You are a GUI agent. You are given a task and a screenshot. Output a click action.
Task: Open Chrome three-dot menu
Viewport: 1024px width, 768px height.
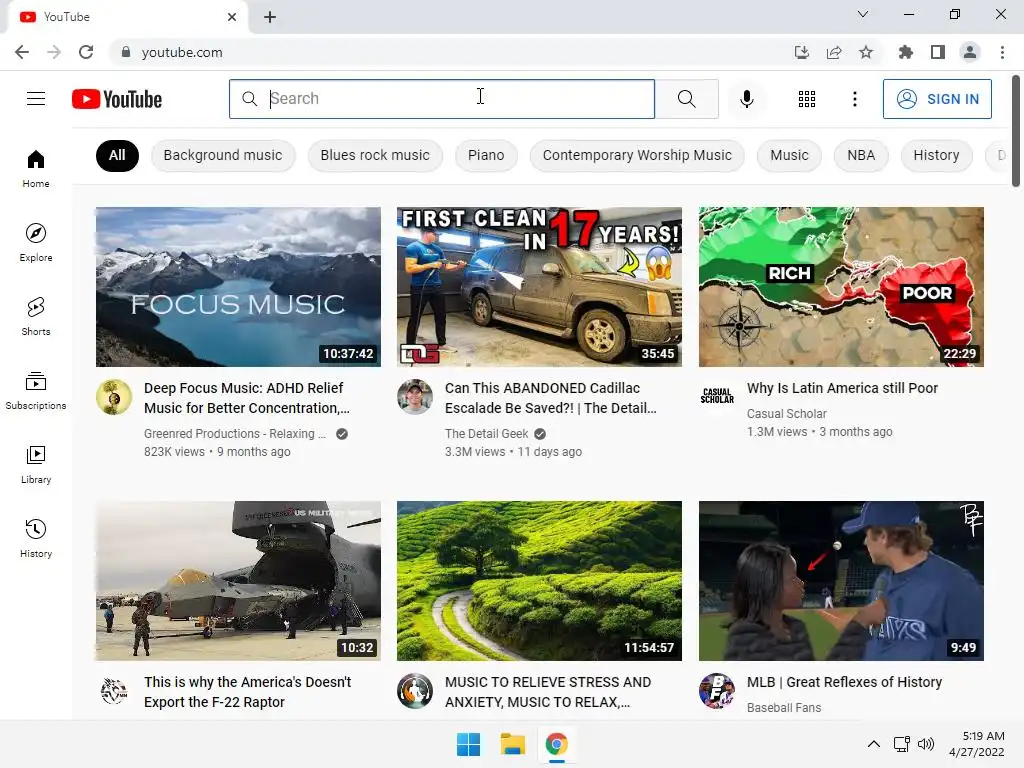pos(1002,52)
